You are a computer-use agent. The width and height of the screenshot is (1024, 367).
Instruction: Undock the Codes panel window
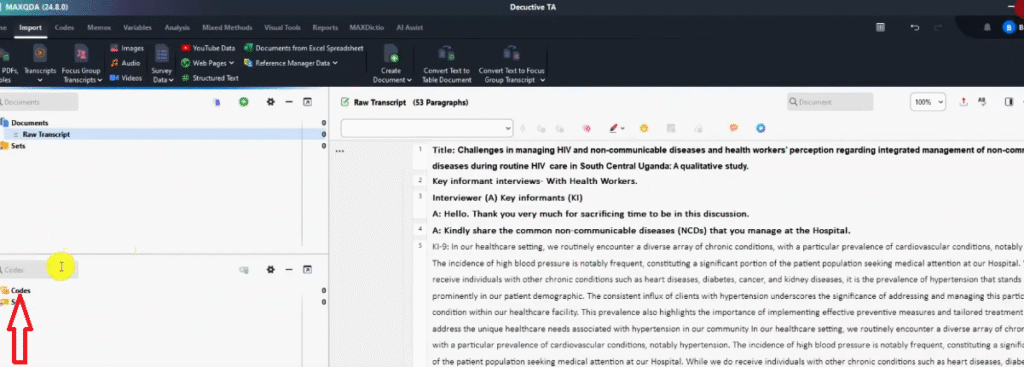pyautogui.click(x=308, y=269)
